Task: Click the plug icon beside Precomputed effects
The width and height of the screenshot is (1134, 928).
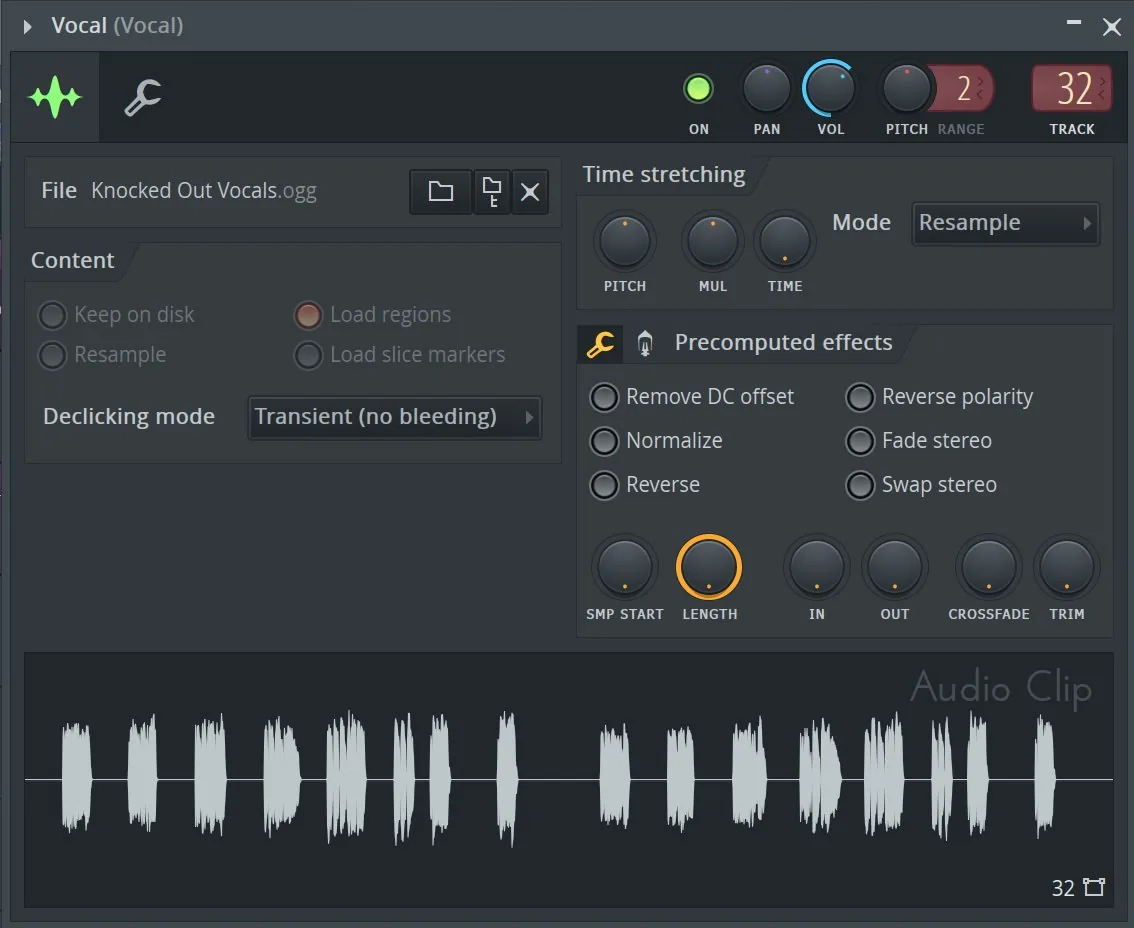Action: [x=645, y=343]
